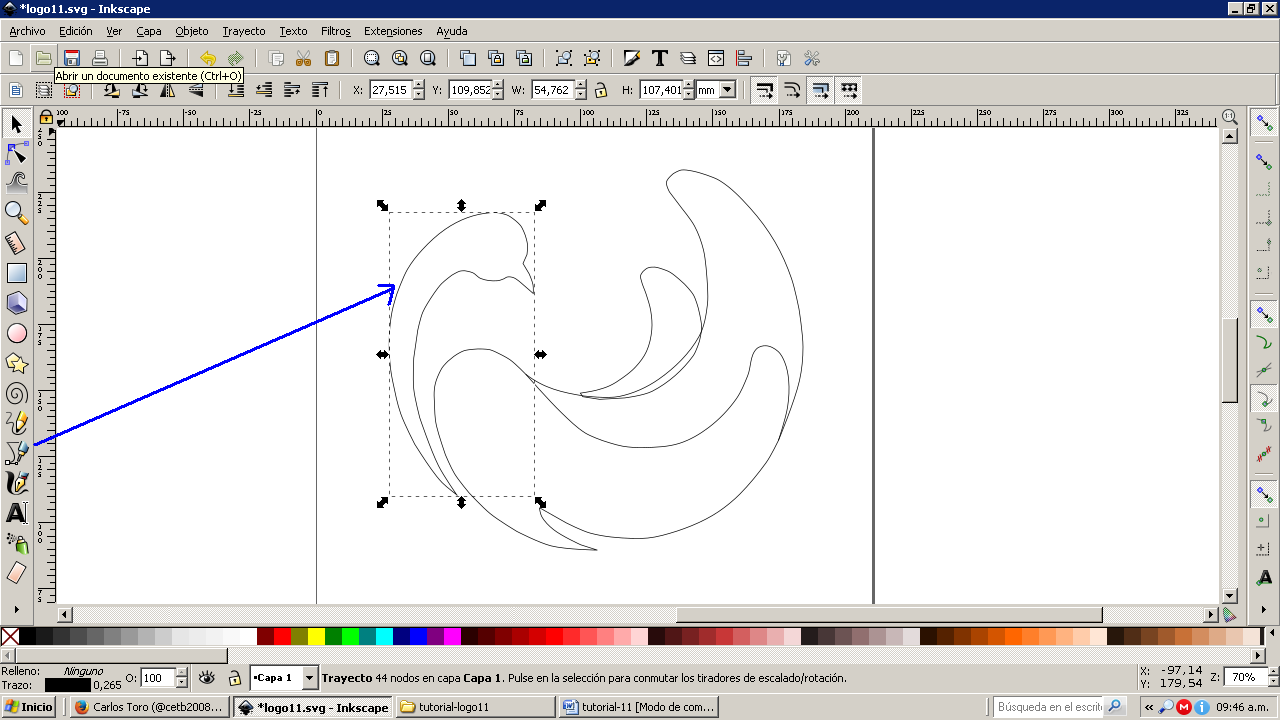Step the Y coordinate value
The image size is (1280, 720).
(500, 90)
